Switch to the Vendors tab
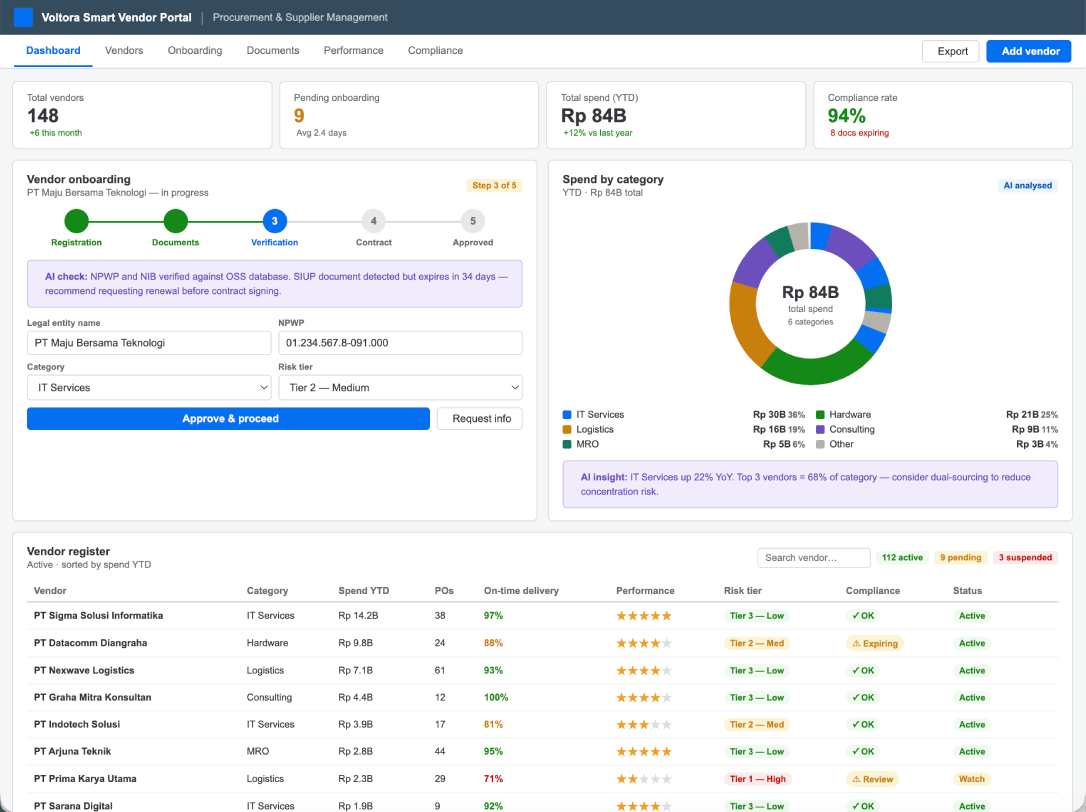This screenshot has width=1086, height=812. click(x=124, y=51)
